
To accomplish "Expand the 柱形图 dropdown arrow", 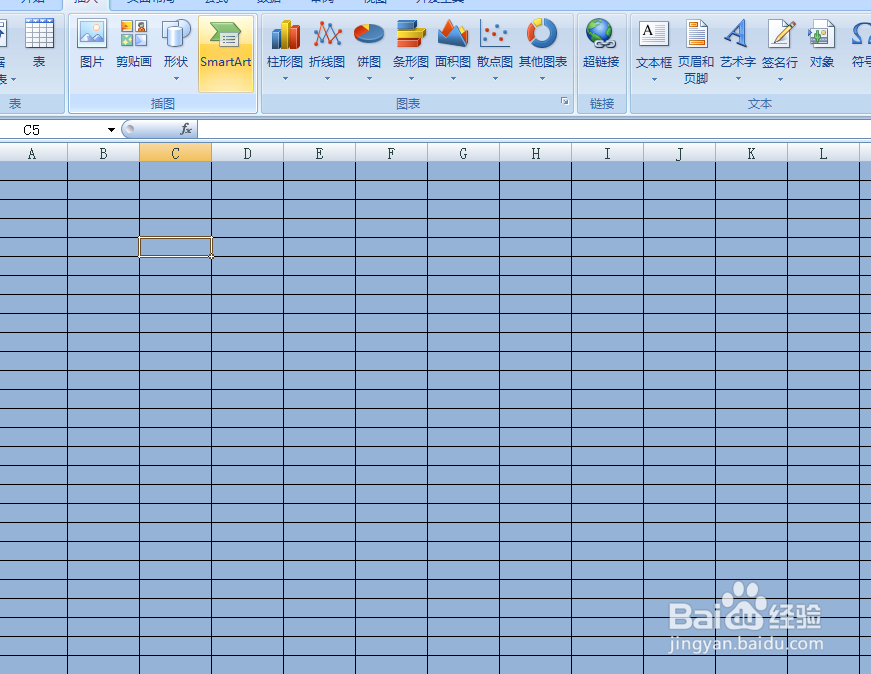I will point(285,79).
